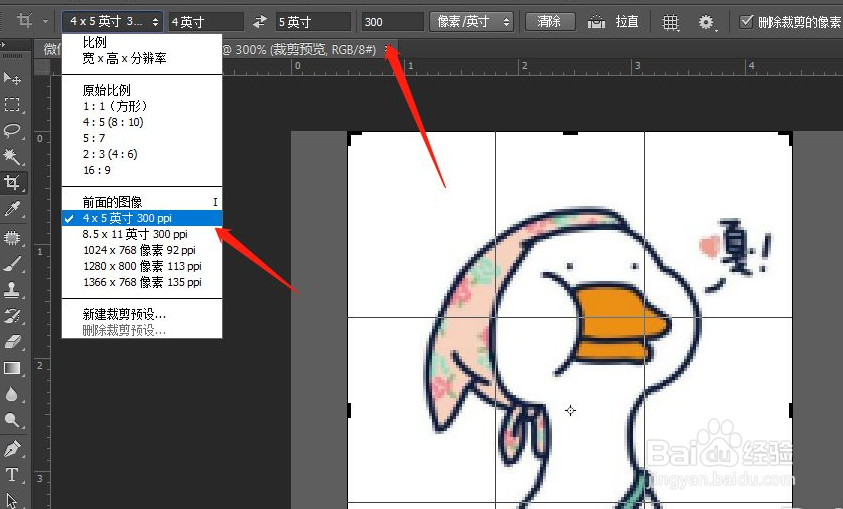843x509 pixels.
Task: Select the Pen tool
Action: pyautogui.click(x=12, y=448)
